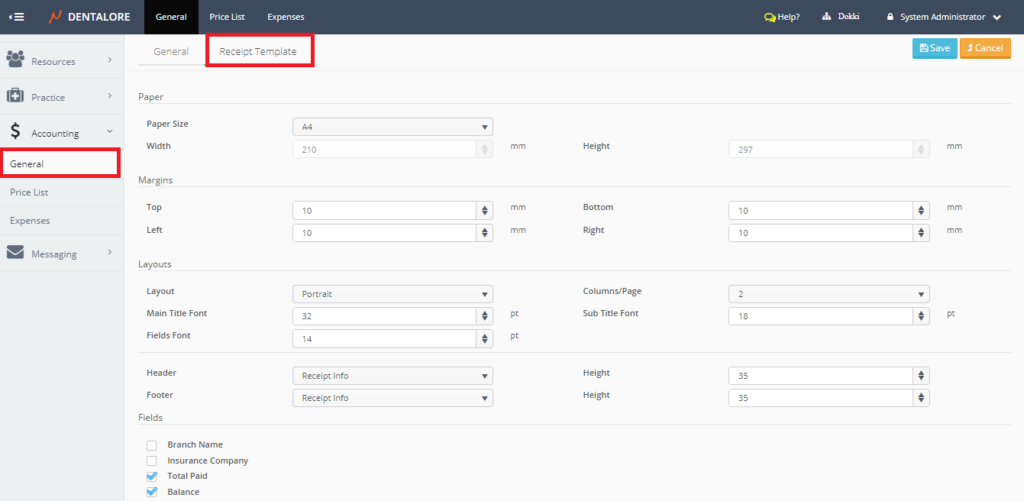Viewport: 1024px width, 501px height.
Task: Click the sidebar collapse hamburger icon
Action: click(x=17, y=17)
